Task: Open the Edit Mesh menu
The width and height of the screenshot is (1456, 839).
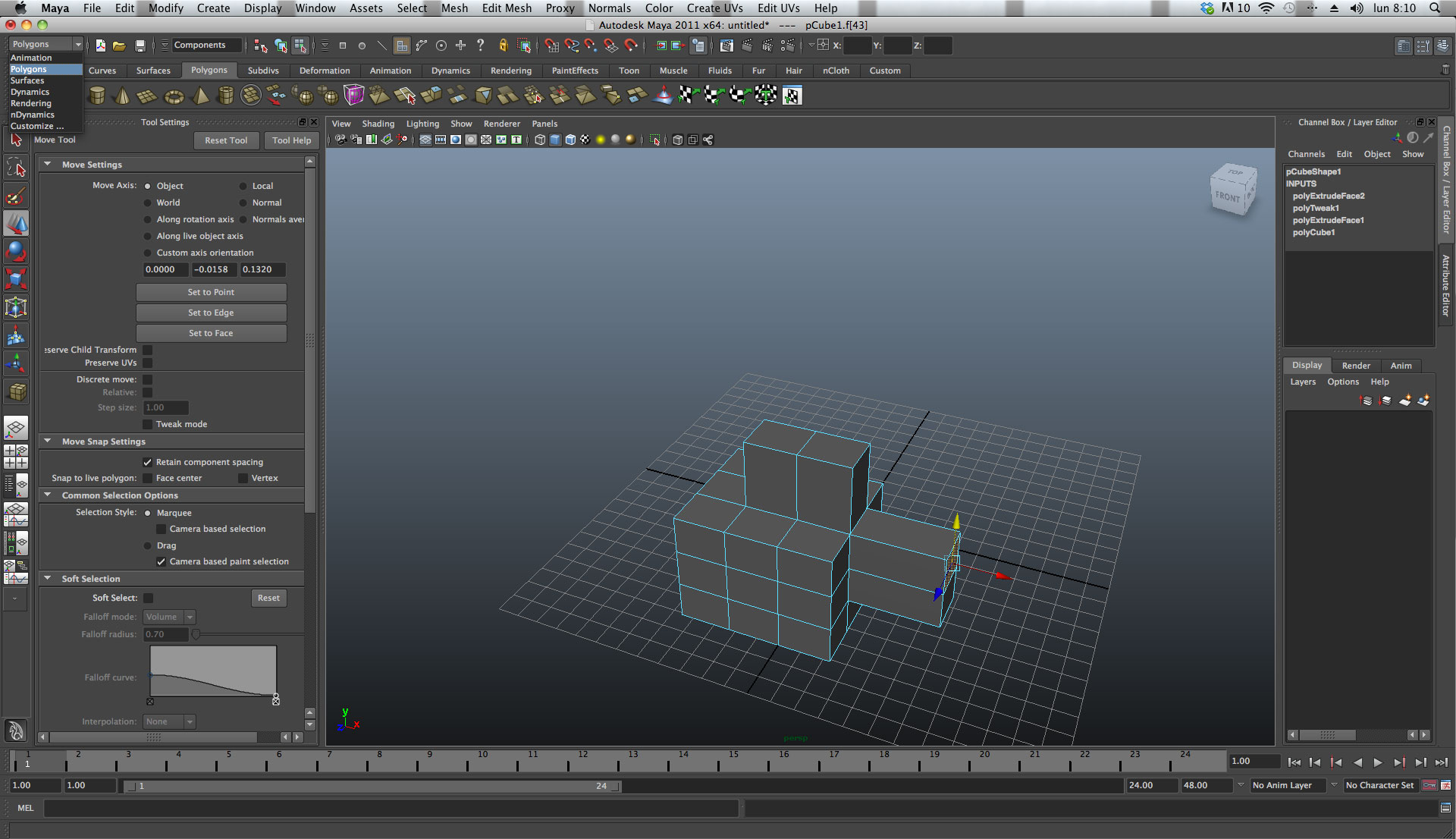Action: (507, 8)
